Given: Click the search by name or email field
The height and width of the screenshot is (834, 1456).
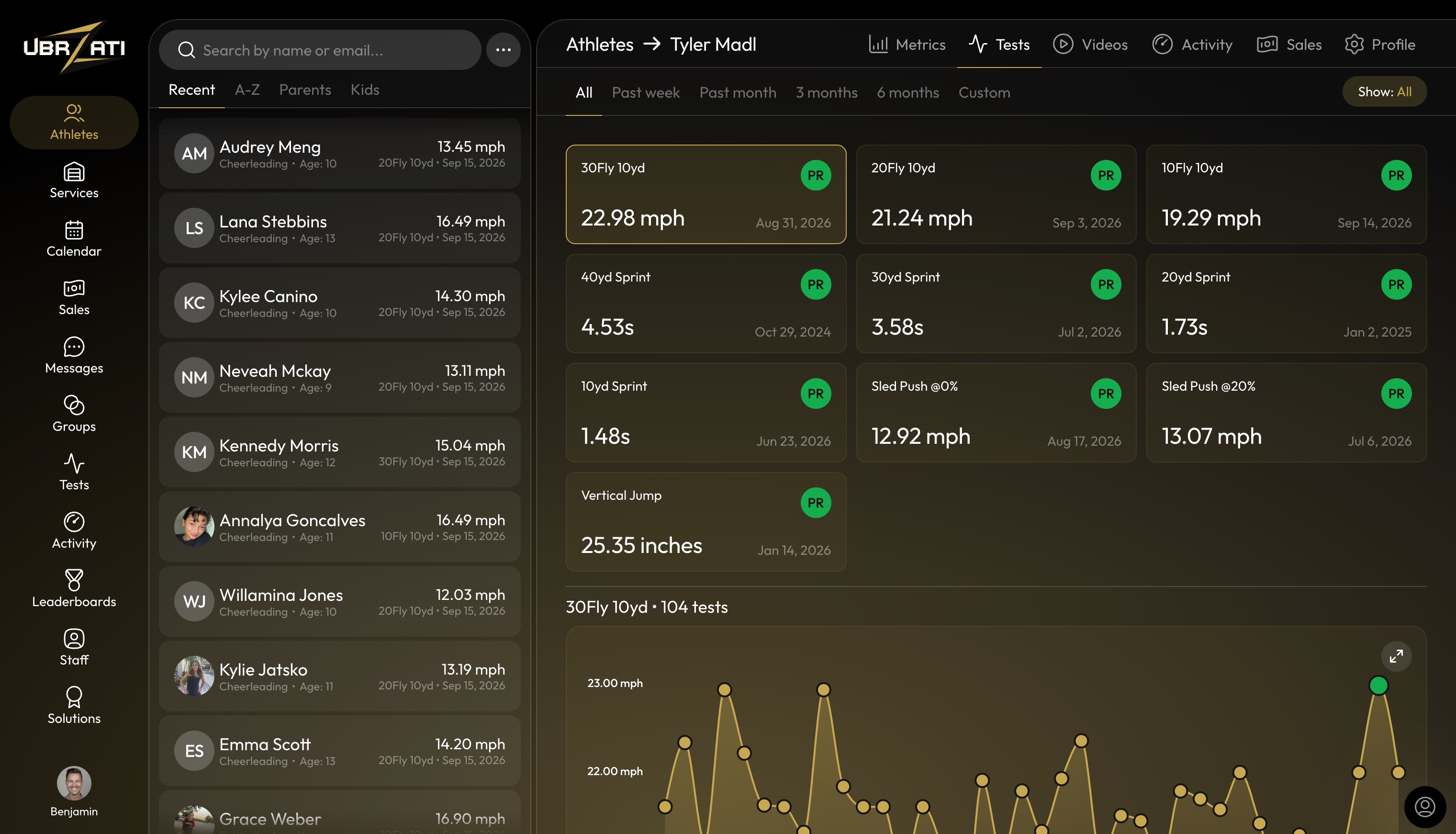Looking at the screenshot, I should [x=320, y=50].
